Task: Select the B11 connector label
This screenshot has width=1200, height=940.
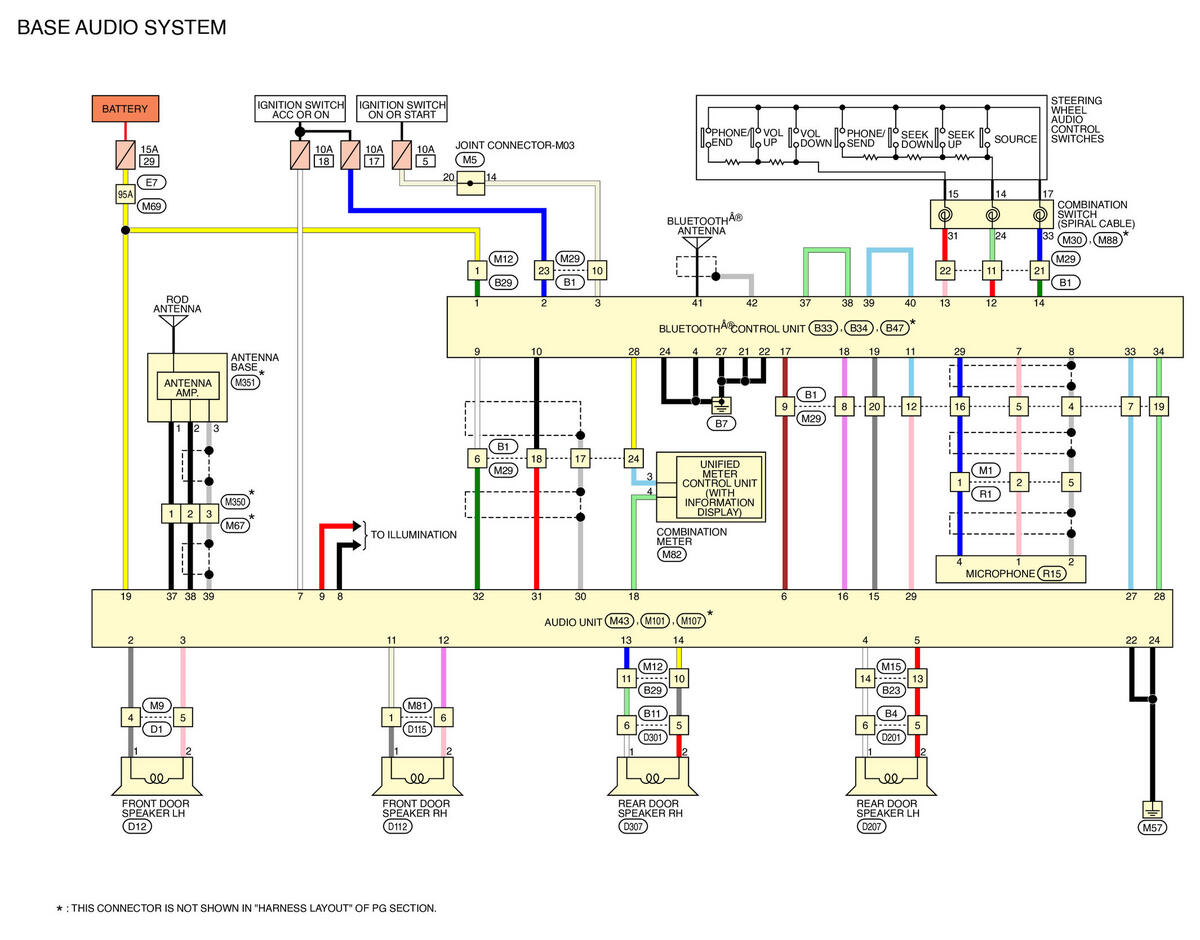Action: coord(654,713)
